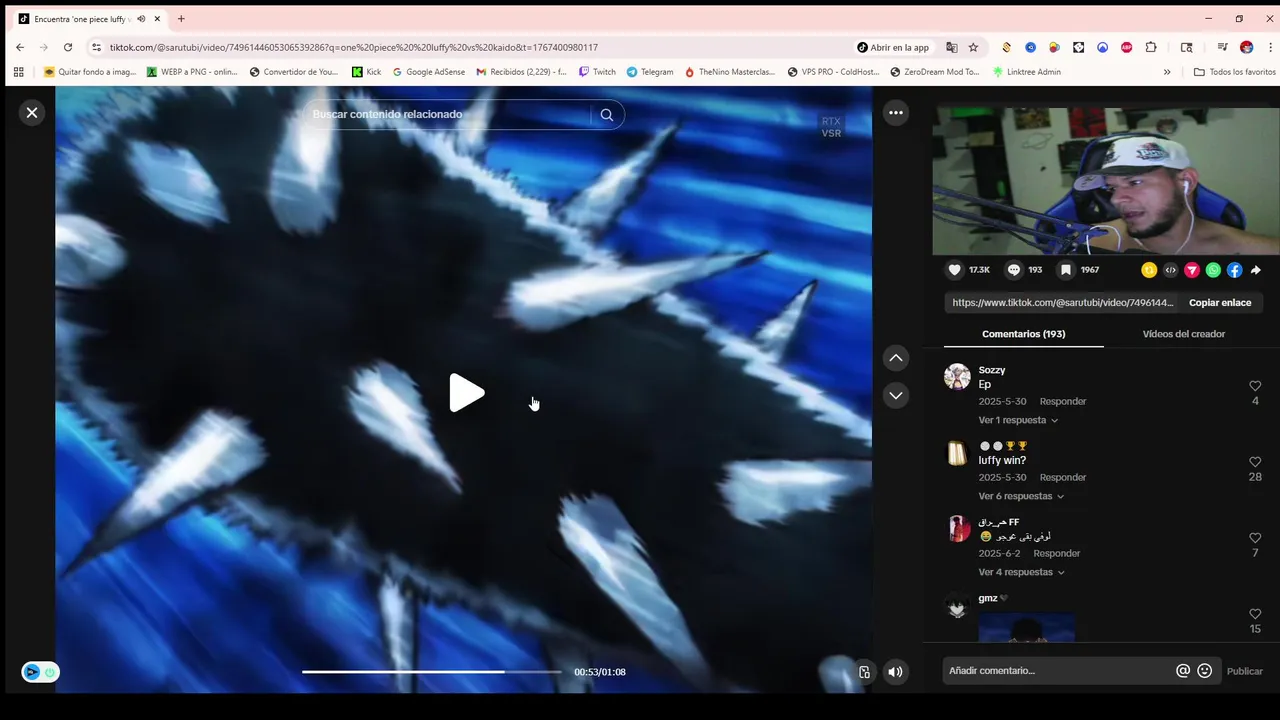The width and height of the screenshot is (1280, 720).
Task: Select the TikTok video URL text
Action: coord(1062,303)
